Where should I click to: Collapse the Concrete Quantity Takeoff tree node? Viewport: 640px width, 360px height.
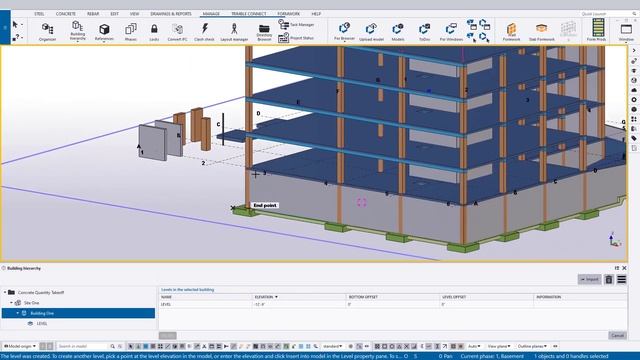point(5,292)
